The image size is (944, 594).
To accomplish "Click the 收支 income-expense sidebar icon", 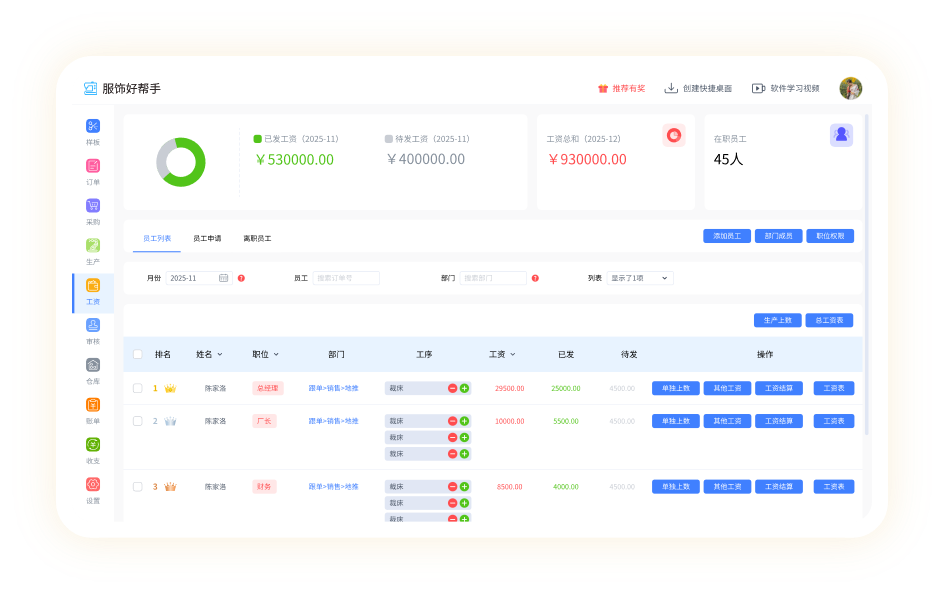I will [x=93, y=445].
